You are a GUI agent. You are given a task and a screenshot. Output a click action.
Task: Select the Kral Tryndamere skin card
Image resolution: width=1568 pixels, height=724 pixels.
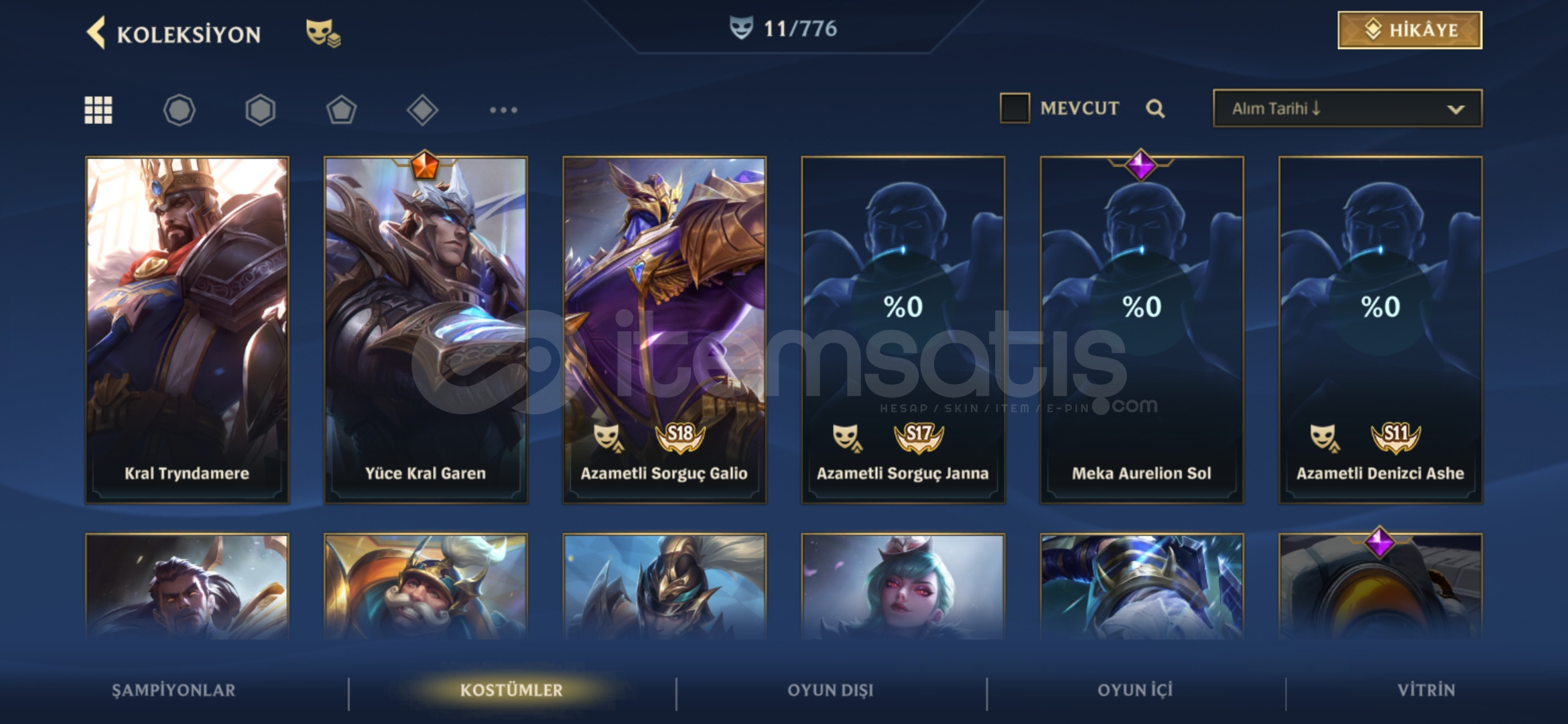coord(187,330)
